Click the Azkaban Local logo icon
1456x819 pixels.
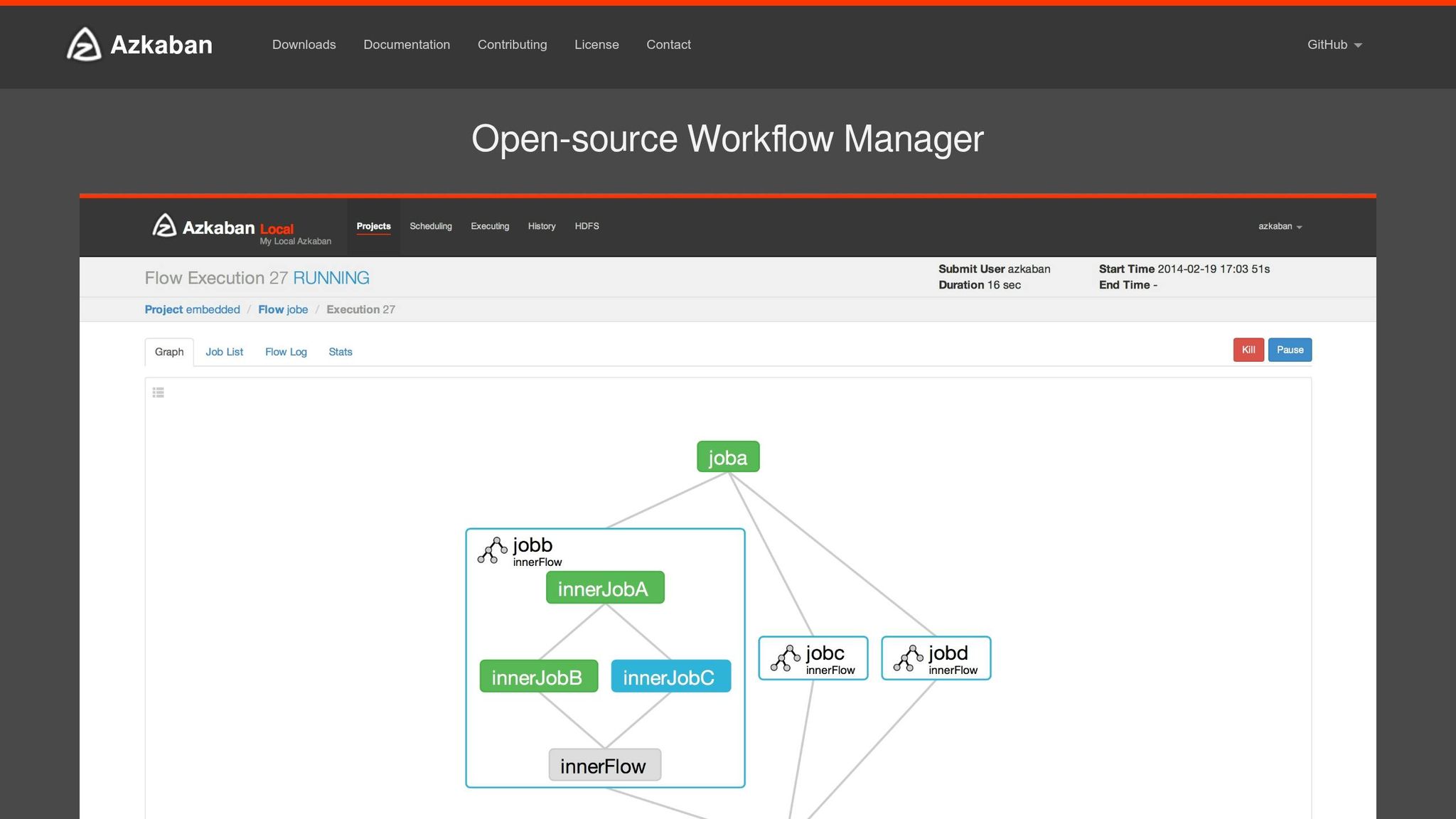point(164,225)
